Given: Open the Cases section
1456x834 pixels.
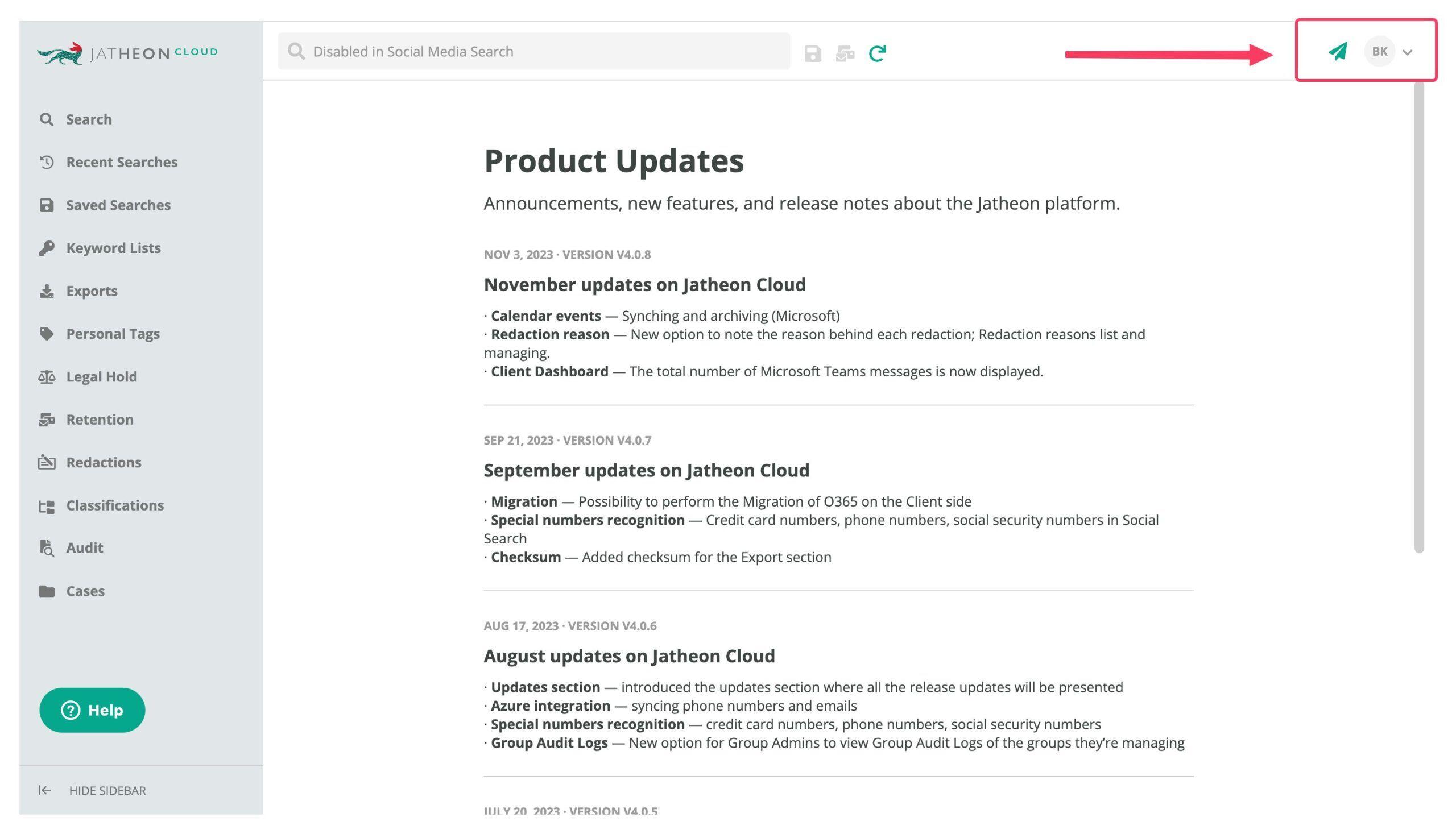Looking at the screenshot, I should click(x=85, y=591).
